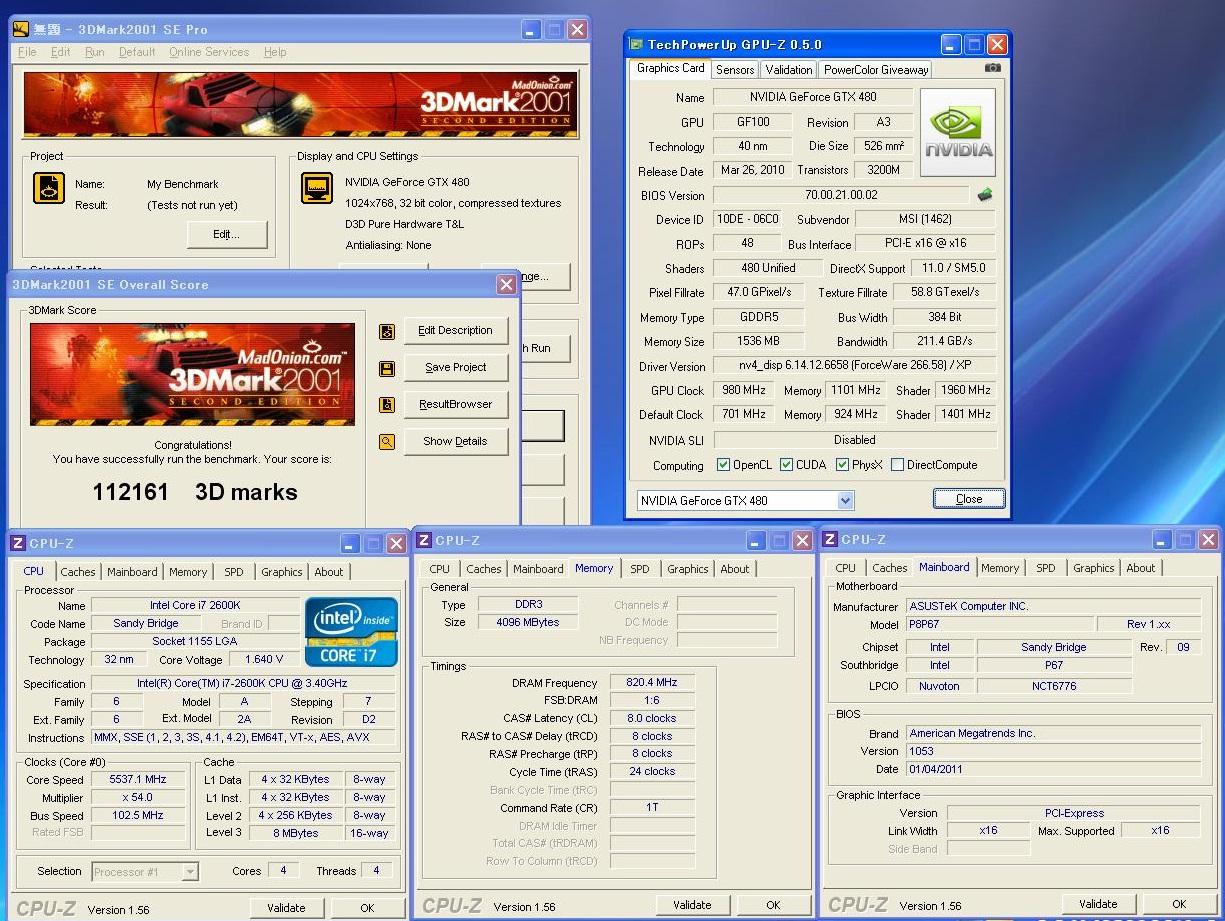The image size is (1225, 921).
Task: Open the File menu in 3DMark2001
Action: coord(27,52)
